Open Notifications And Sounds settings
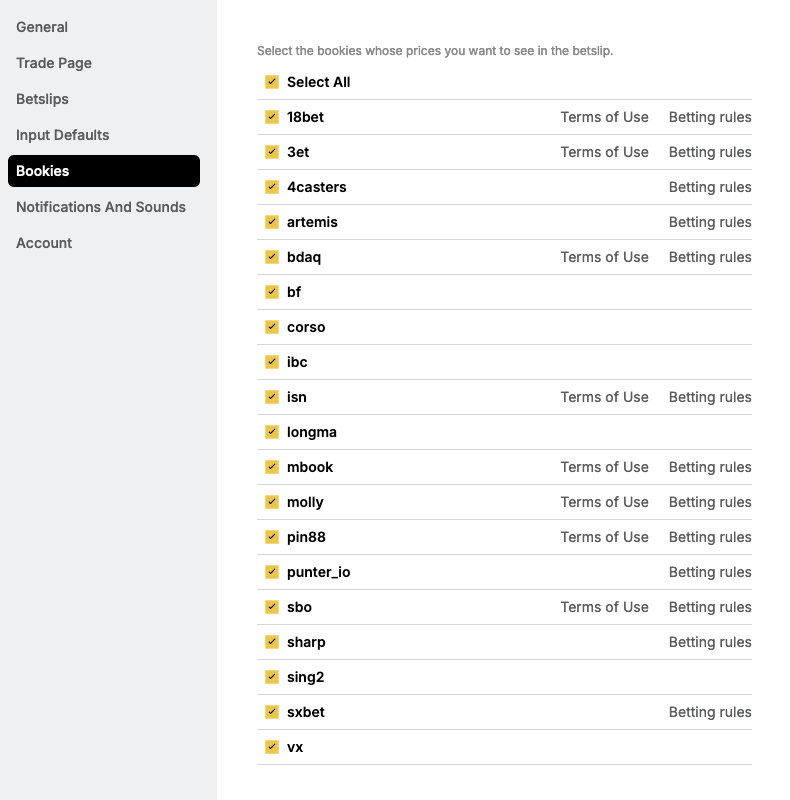 pyautogui.click(x=101, y=207)
